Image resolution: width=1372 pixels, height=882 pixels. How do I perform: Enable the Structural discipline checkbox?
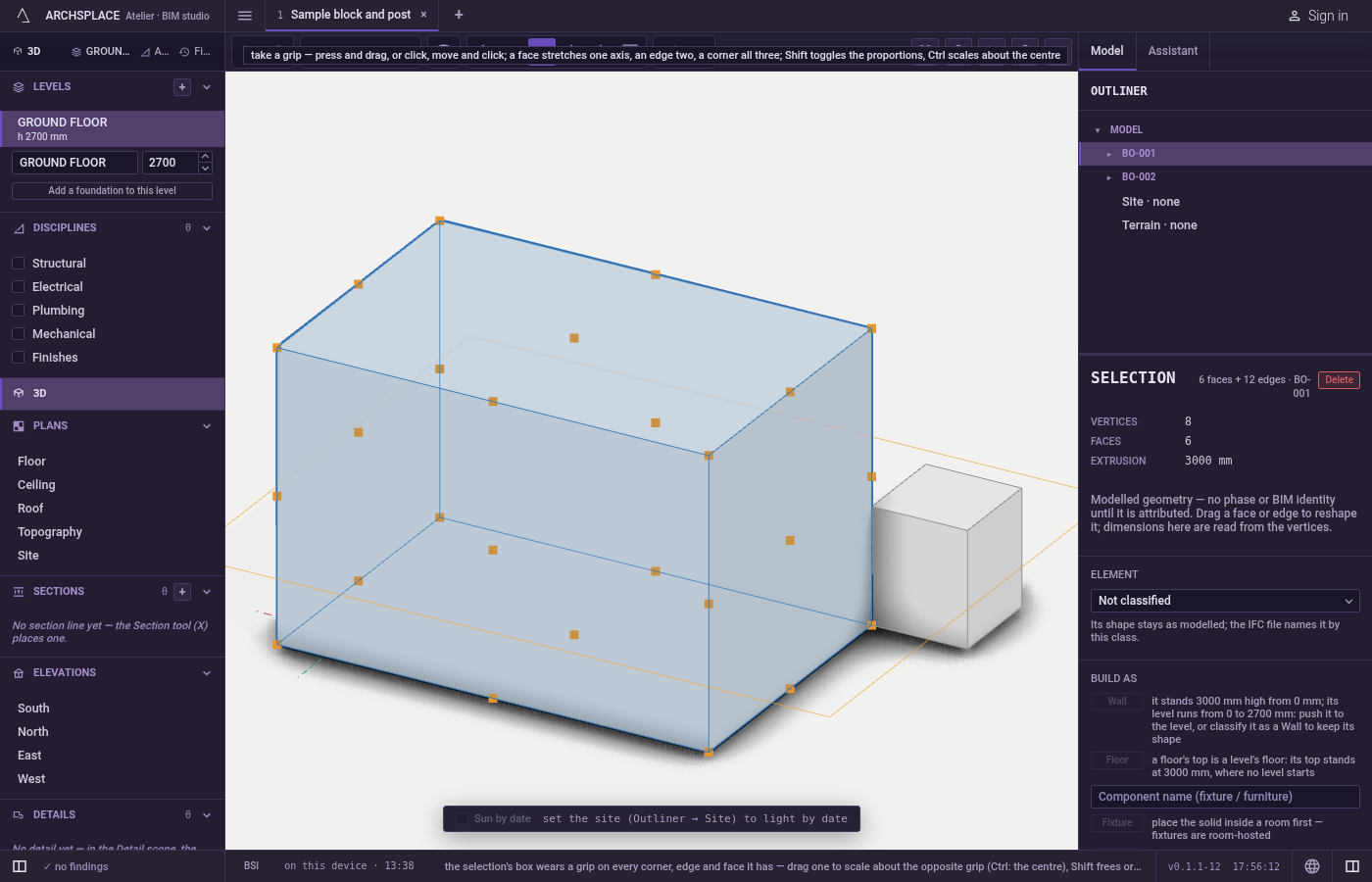coord(18,264)
